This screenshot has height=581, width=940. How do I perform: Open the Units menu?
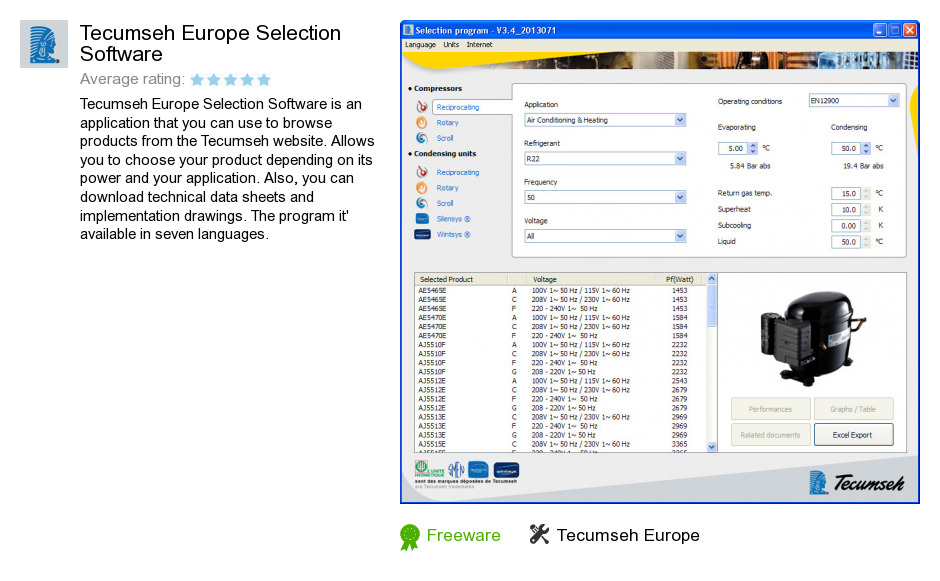click(451, 45)
